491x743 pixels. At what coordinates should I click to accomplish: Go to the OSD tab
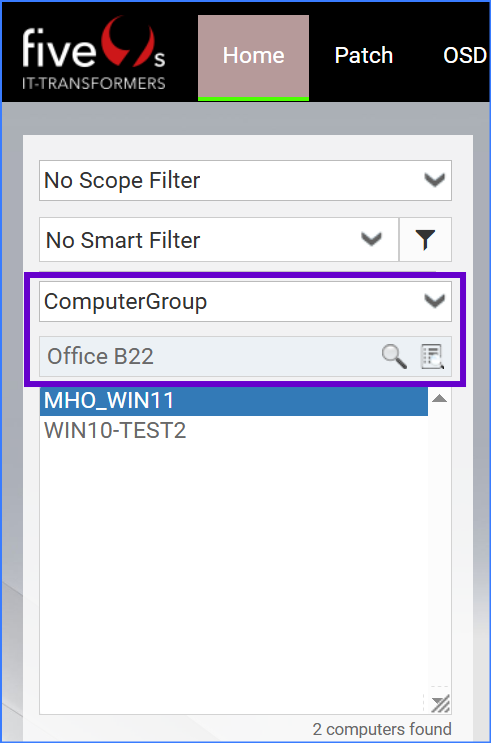click(x=464, y=55)
